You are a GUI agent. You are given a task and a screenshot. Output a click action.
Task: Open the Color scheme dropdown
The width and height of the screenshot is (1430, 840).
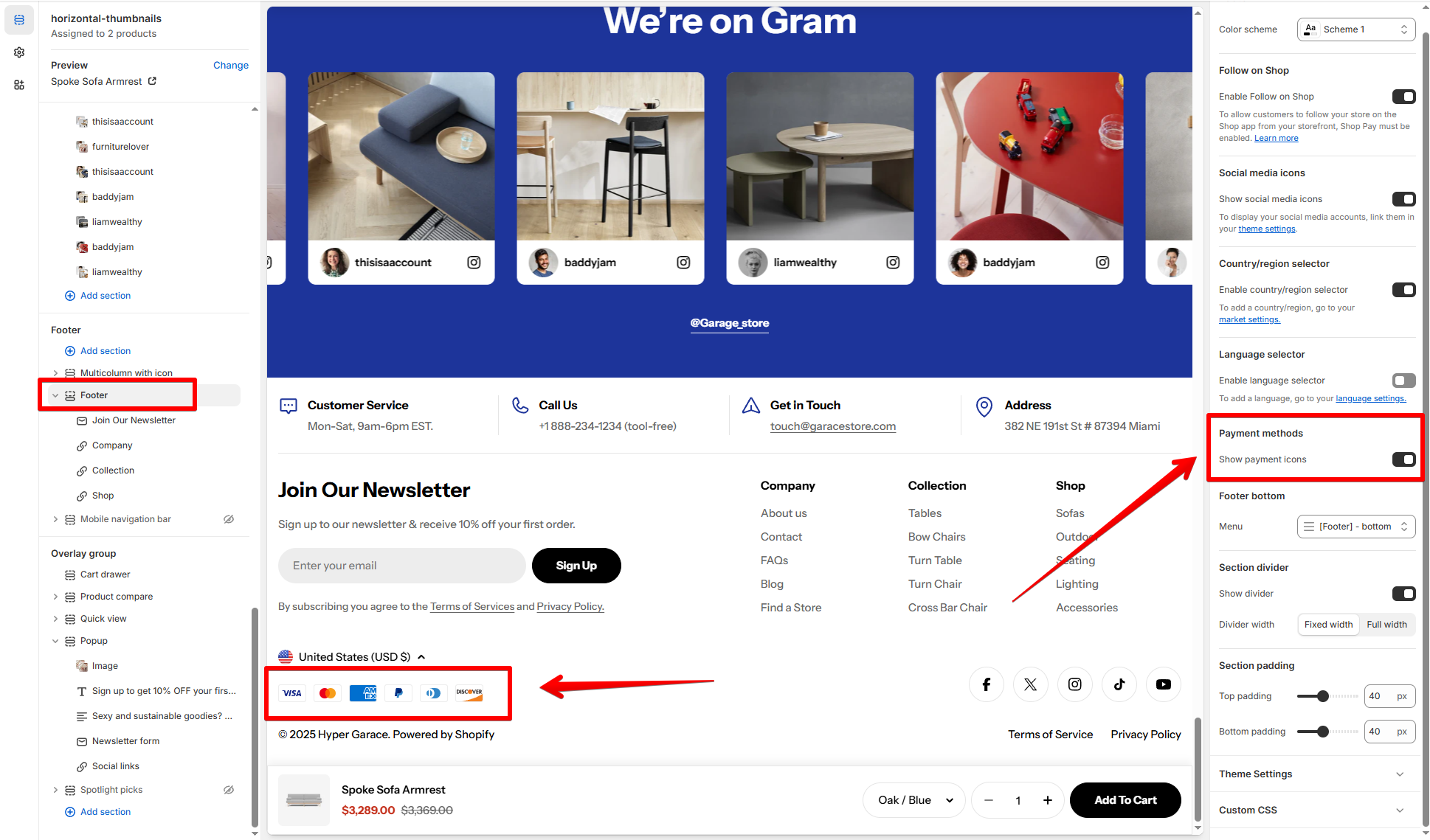tap(1356, 29)
